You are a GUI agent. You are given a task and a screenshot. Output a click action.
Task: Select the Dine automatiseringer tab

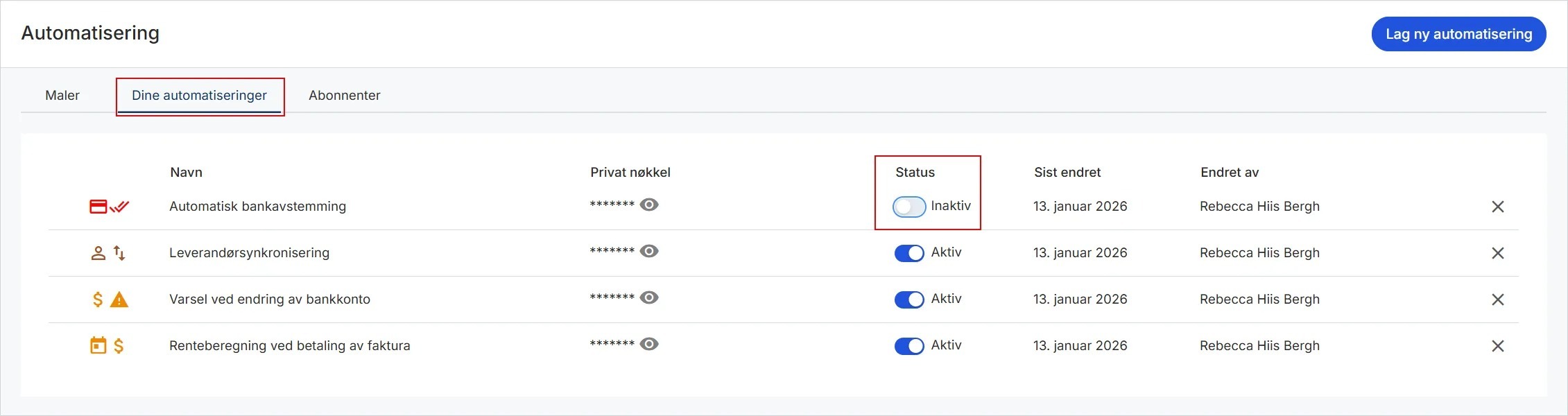pos(199,96)
